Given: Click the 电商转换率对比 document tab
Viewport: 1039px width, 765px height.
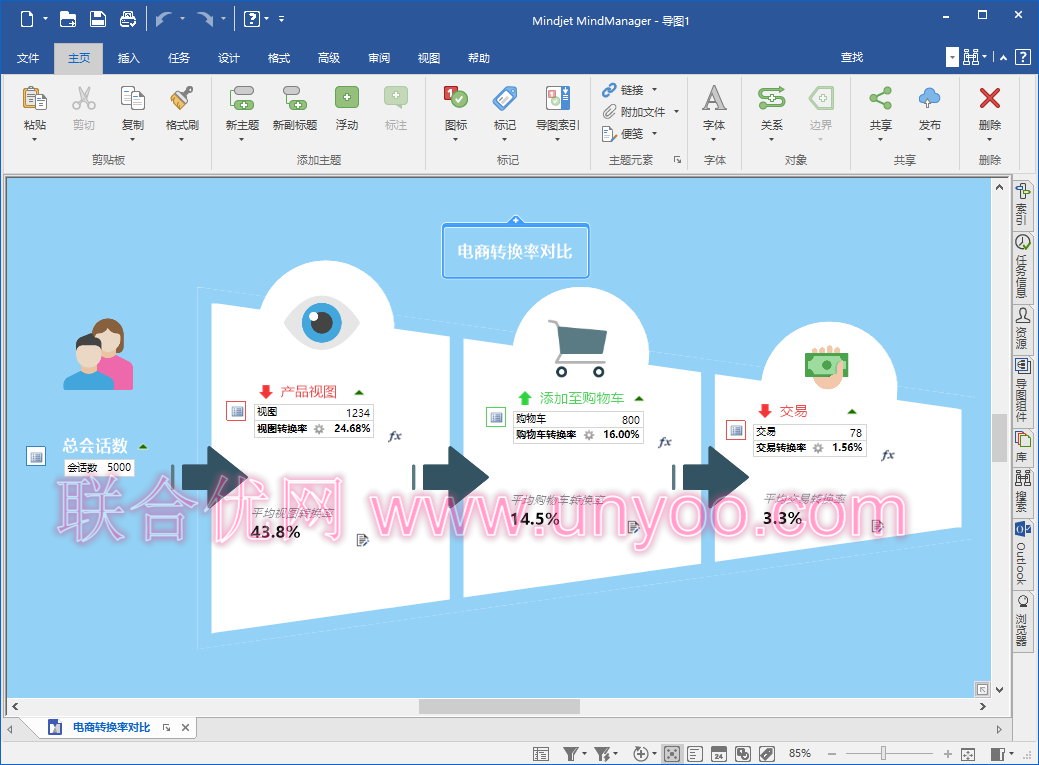Looking at the screenshot, I should [x=111, y=727].
